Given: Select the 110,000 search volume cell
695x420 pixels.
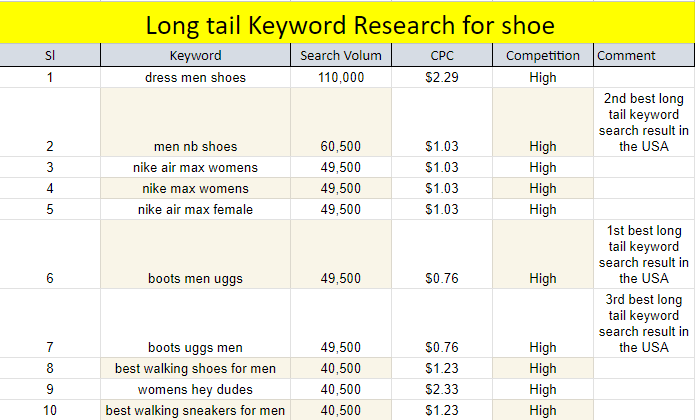Looking at the screenshot, I should point(341,78).
